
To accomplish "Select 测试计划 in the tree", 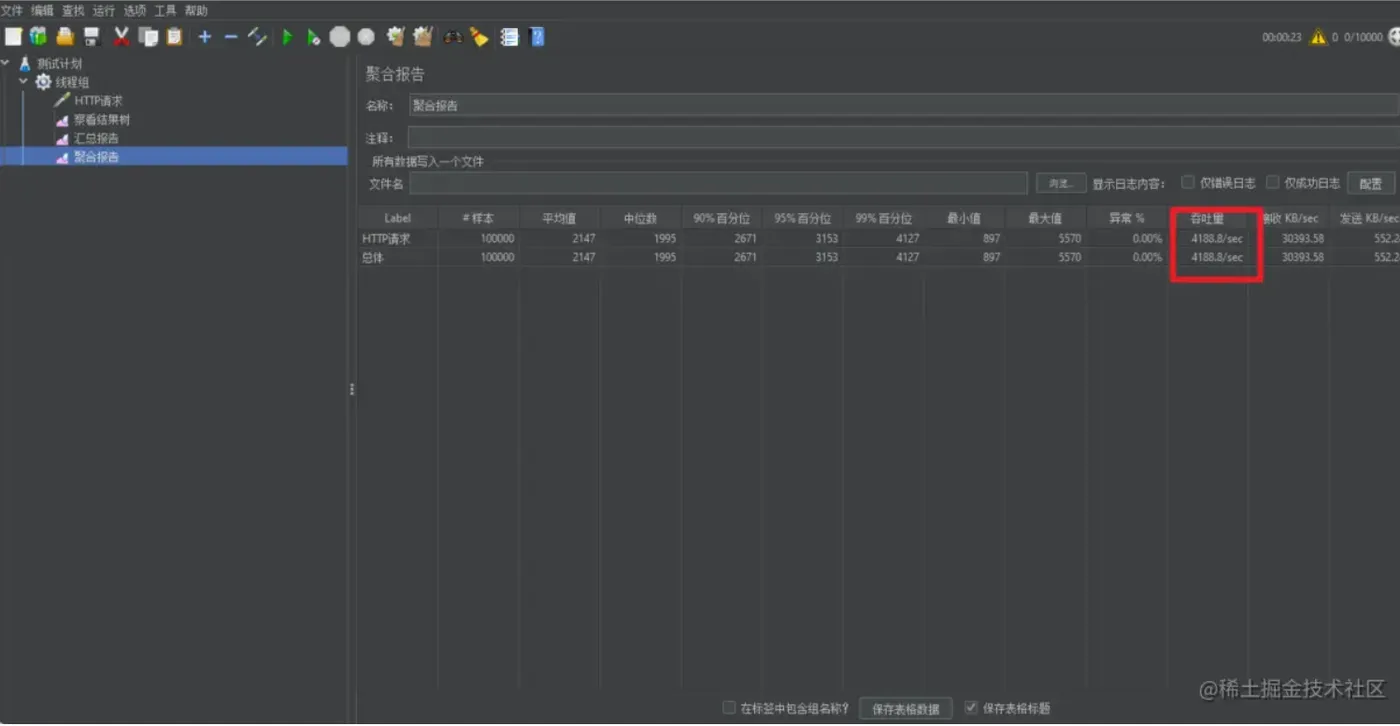I will [x=60, y=63].
